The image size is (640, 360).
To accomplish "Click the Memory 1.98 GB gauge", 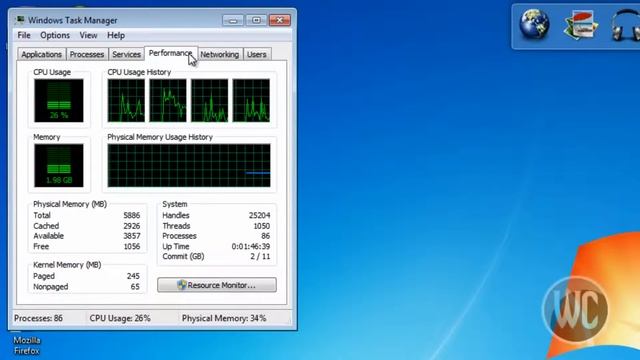I will (x=59, y=165).
